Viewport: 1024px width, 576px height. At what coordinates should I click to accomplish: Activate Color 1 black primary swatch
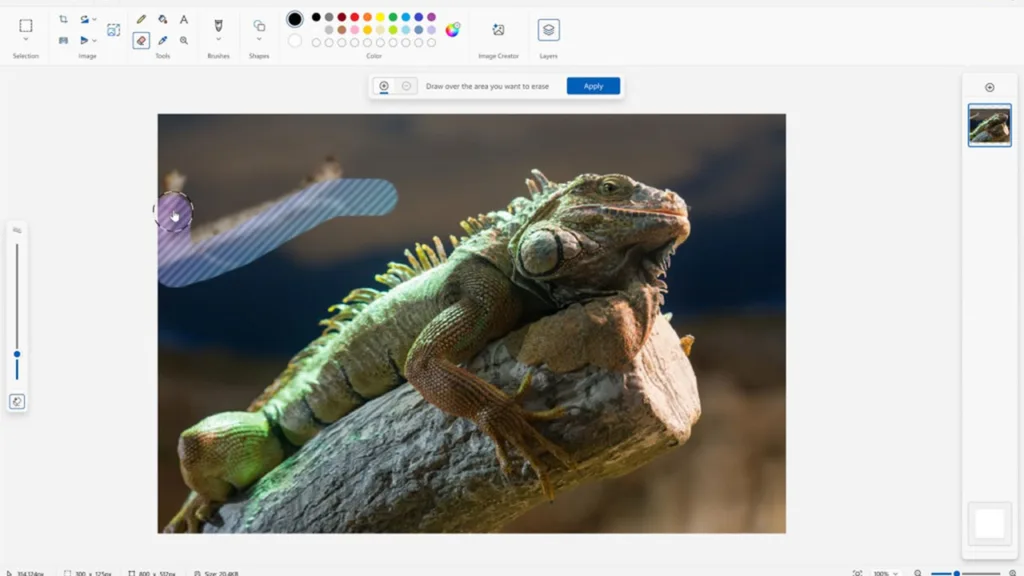click(x=295, y=19)
